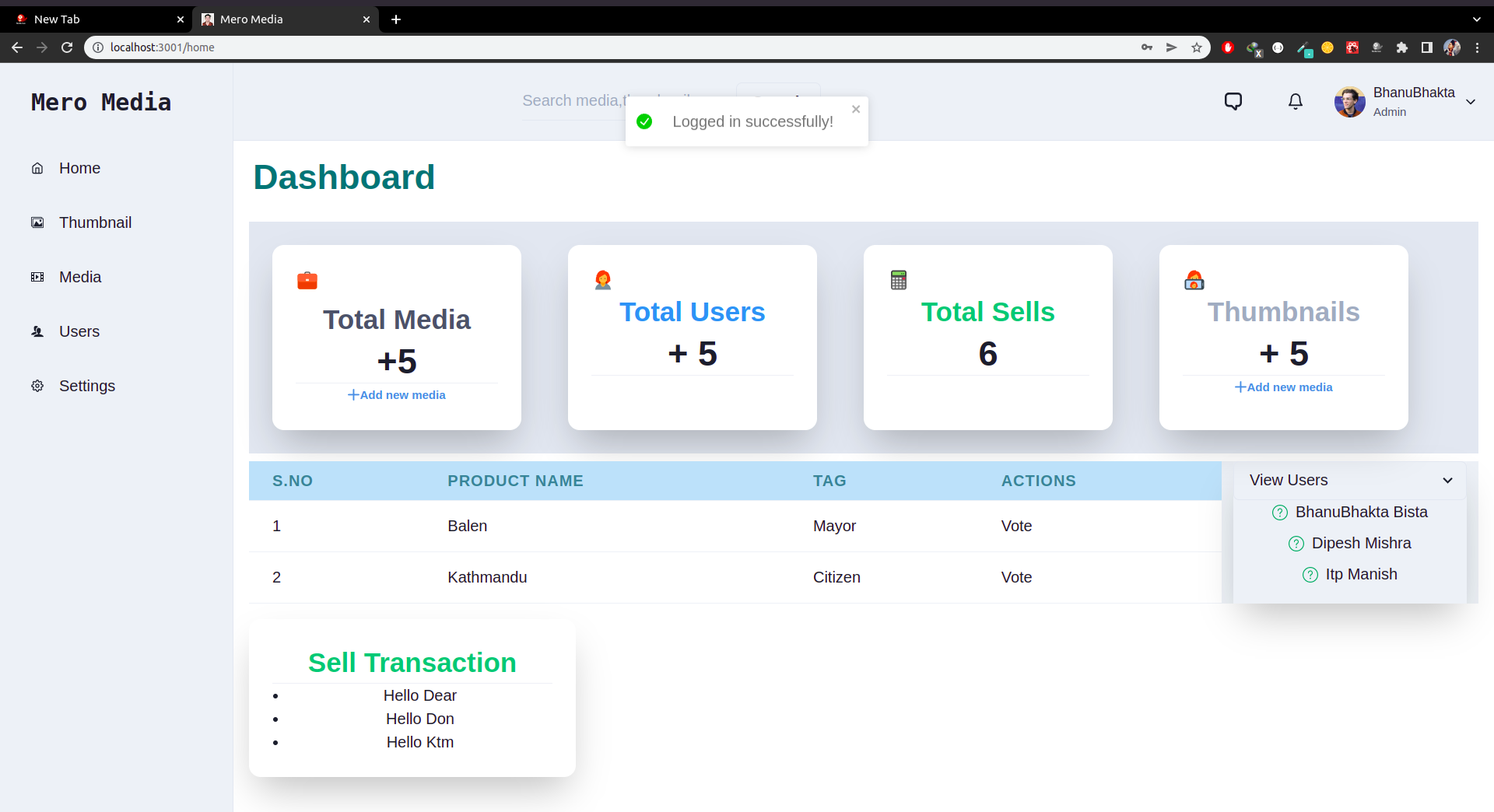
Task: Click the user avatar icon on Total Users
Action: [603, 280]
